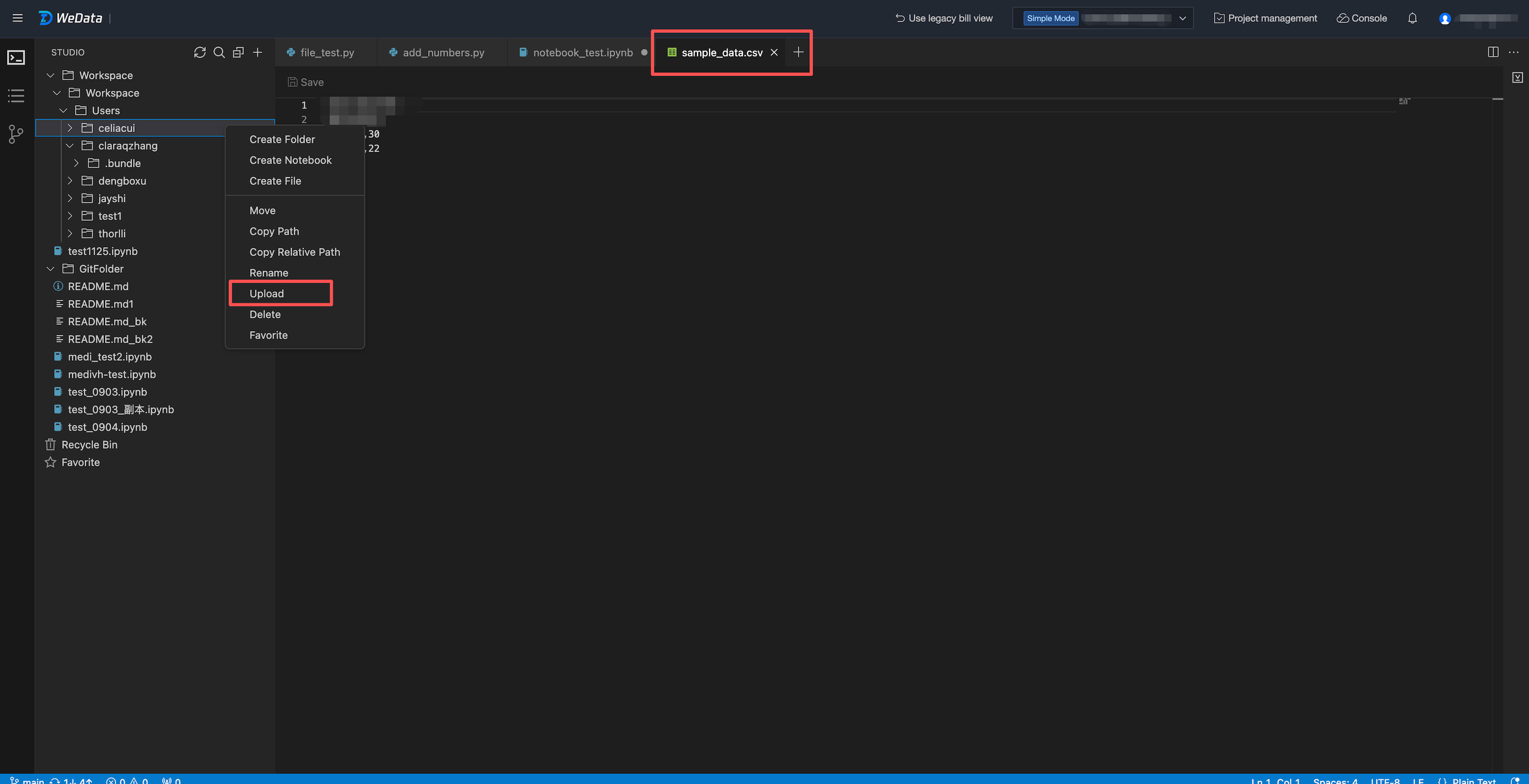Select Create Notebook in context menu
The height and width of the screenshot is (784, 1529).
[290, 160]
